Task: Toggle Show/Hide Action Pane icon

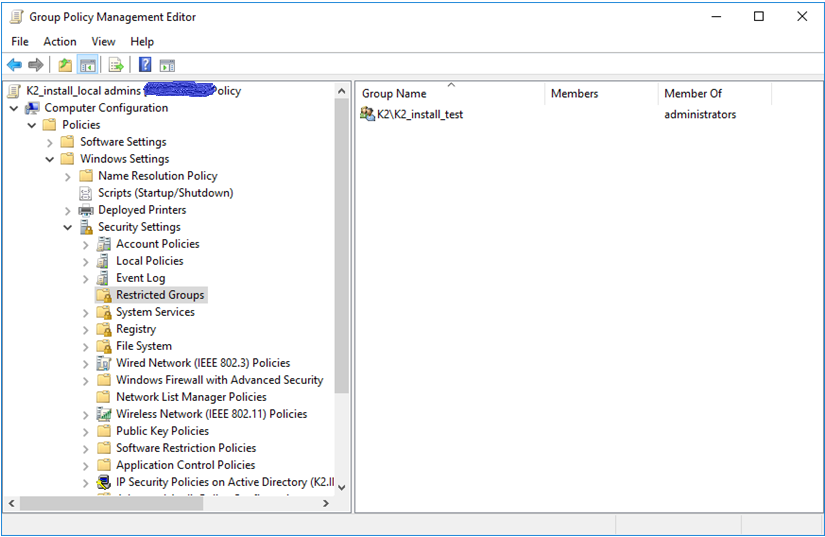Action: 167,65
